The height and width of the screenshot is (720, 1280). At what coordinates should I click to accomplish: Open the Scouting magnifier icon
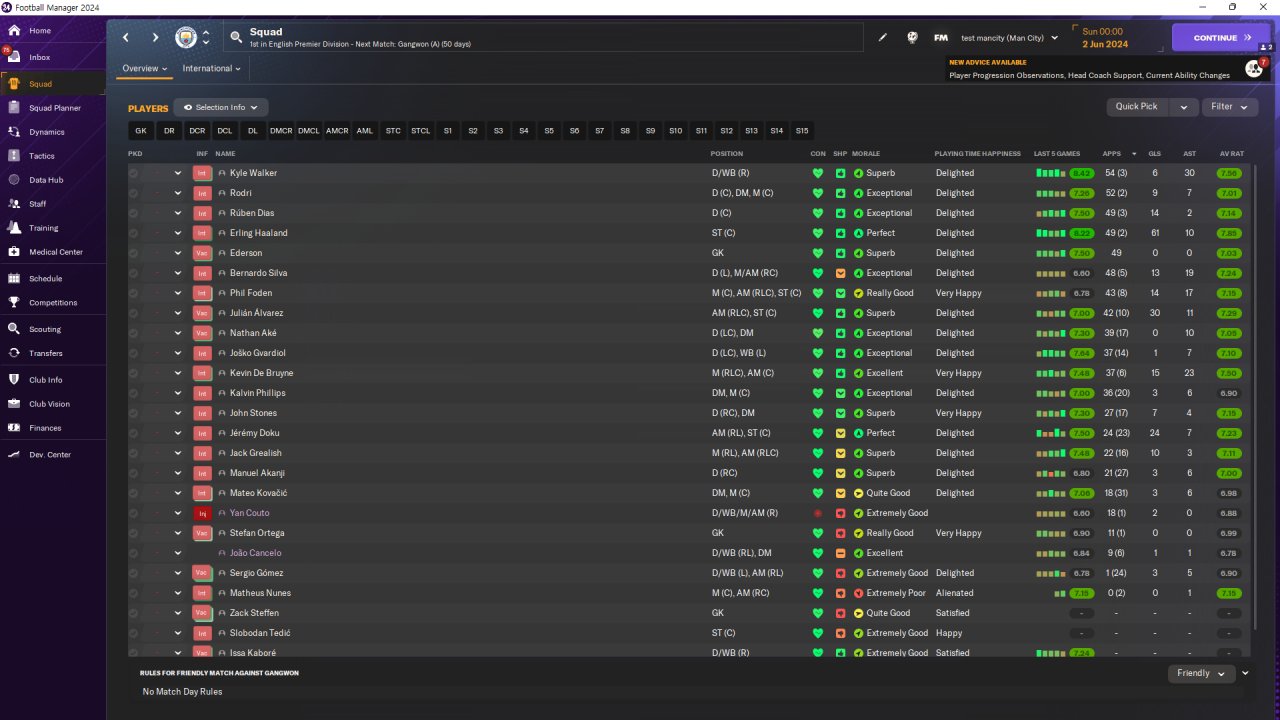(13, 328)
